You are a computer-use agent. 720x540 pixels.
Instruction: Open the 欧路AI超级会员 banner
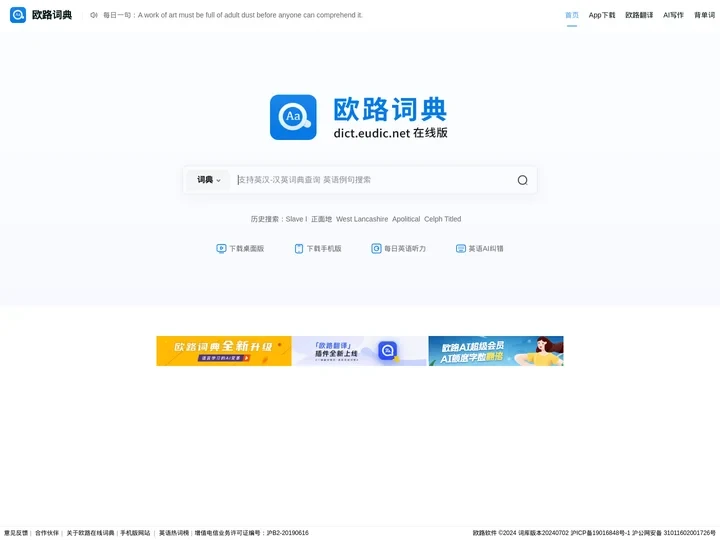click(x=496, y=351)
